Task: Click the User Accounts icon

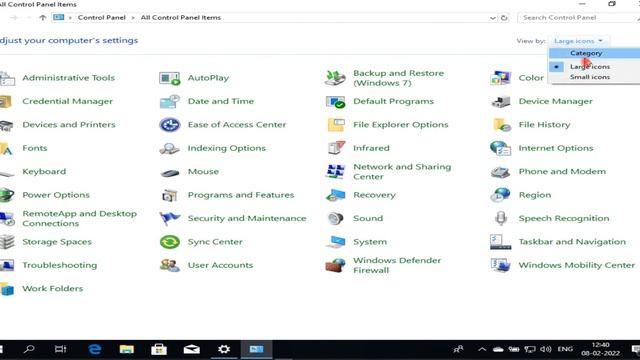Action: 169,265
